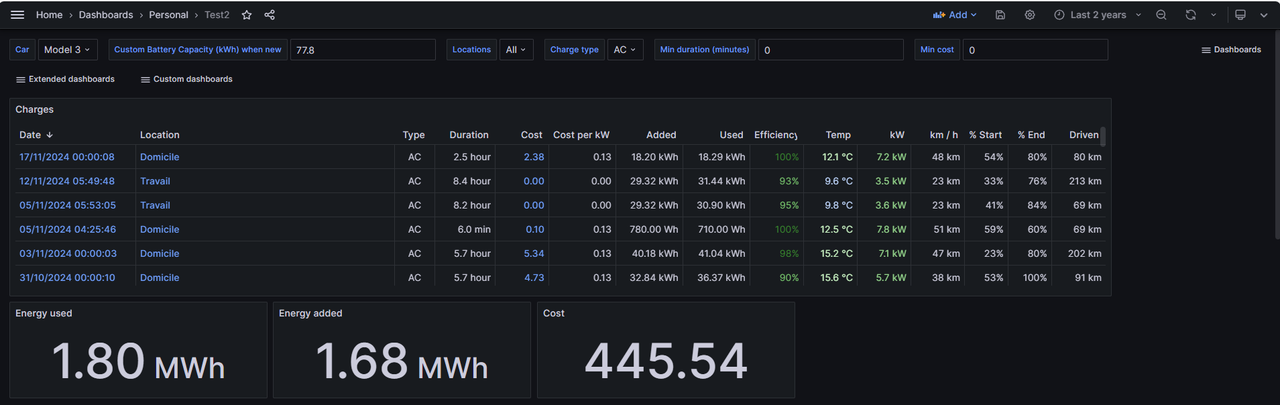Save dashboard using the floppy disk icon
Image resolution: width=1280 pixels, height=405 pixels.
pos(1001,15)
